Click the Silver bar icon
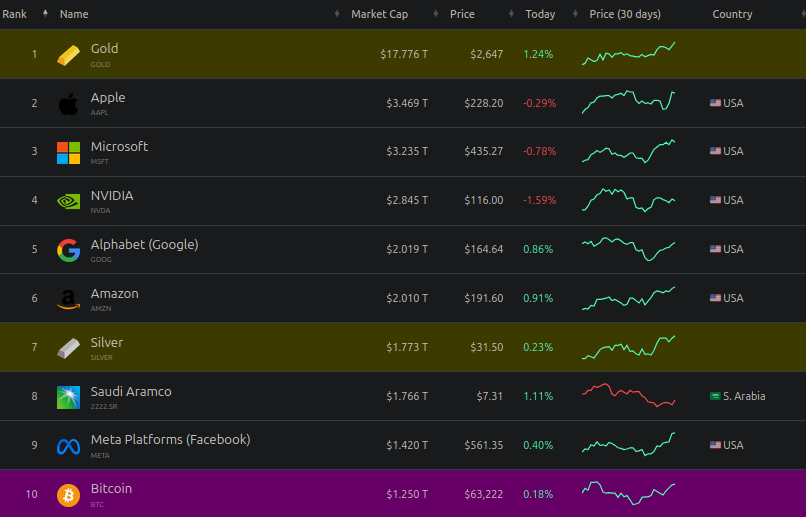The width and height of the screenshot is (806, 517). point(68,348)
